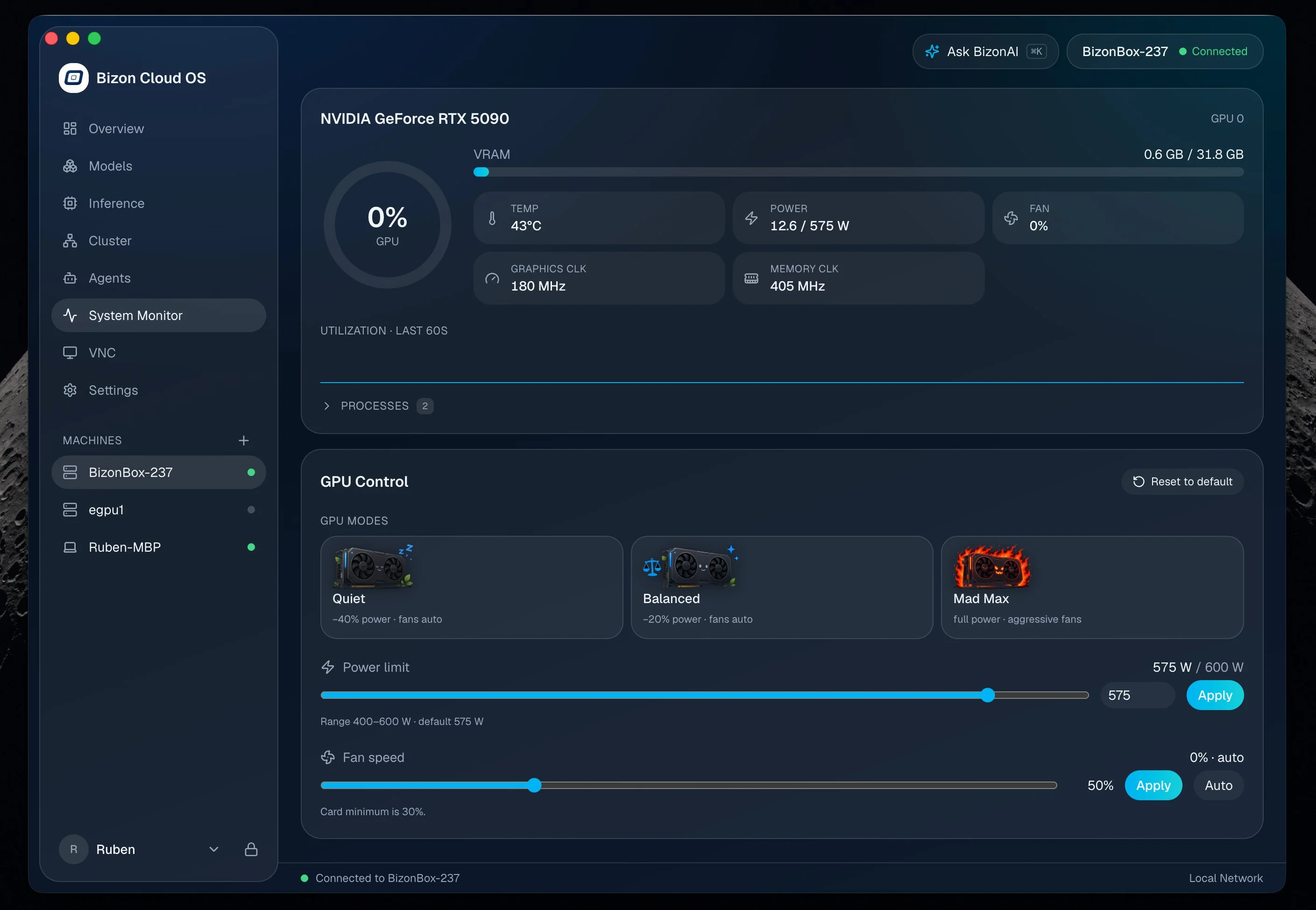Click the R user avatar

pyautogui.click(x=73, y=849)
